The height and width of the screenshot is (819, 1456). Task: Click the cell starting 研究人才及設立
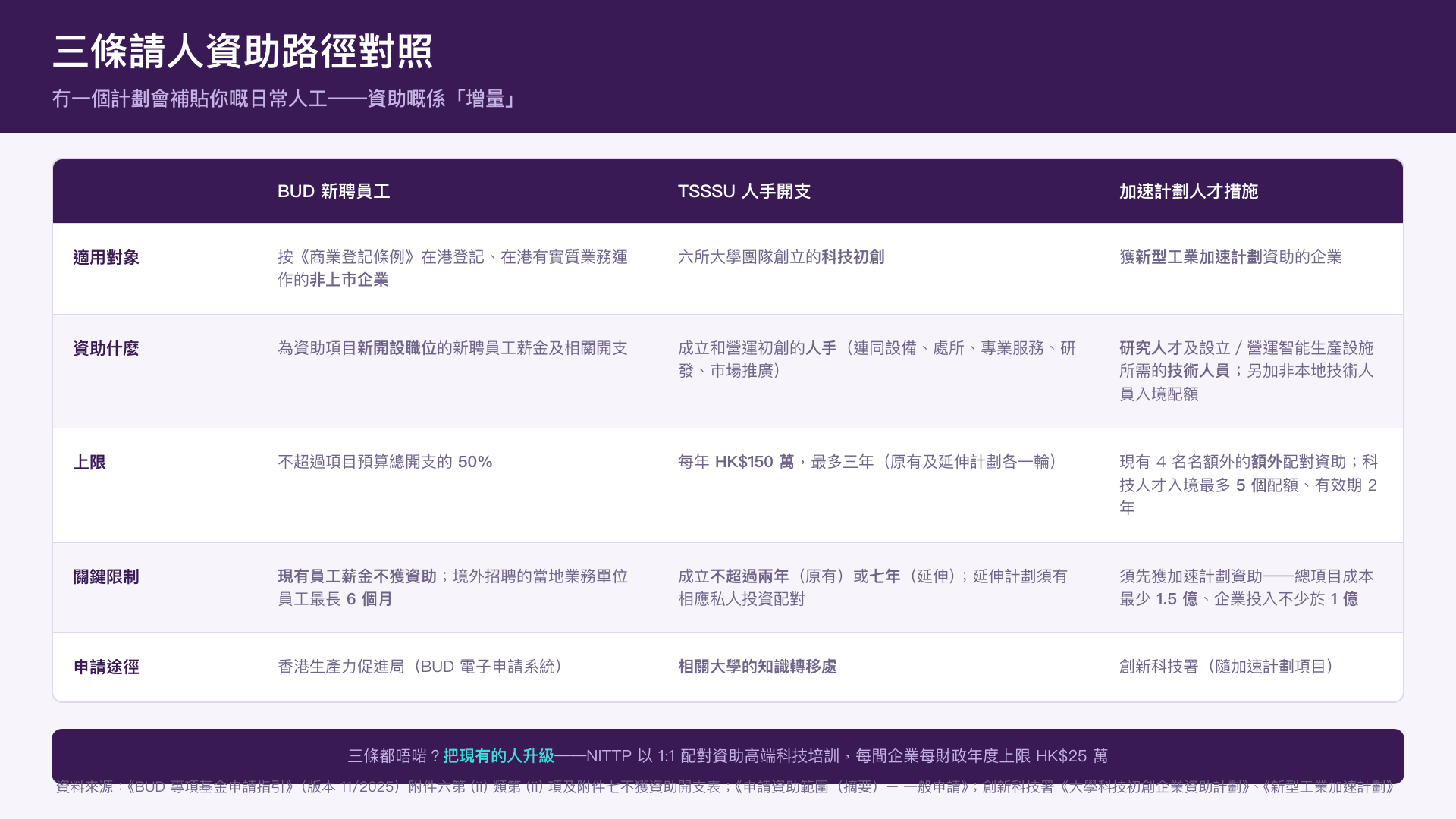click(x=1247, y=371)
